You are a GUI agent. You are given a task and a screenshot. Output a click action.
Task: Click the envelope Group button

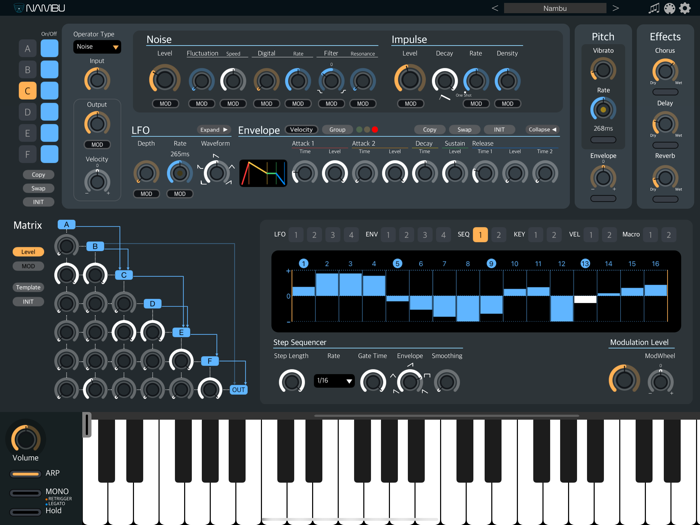(x=338, y=129)
